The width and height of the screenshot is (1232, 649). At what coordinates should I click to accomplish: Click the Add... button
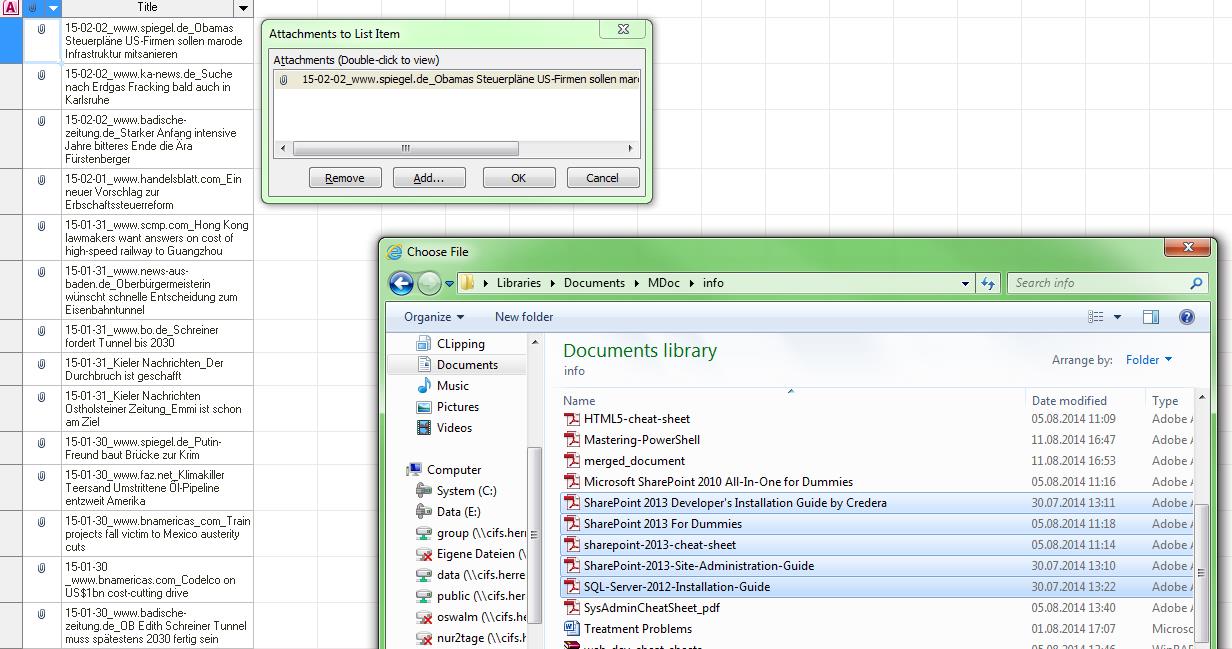point(429,178)
